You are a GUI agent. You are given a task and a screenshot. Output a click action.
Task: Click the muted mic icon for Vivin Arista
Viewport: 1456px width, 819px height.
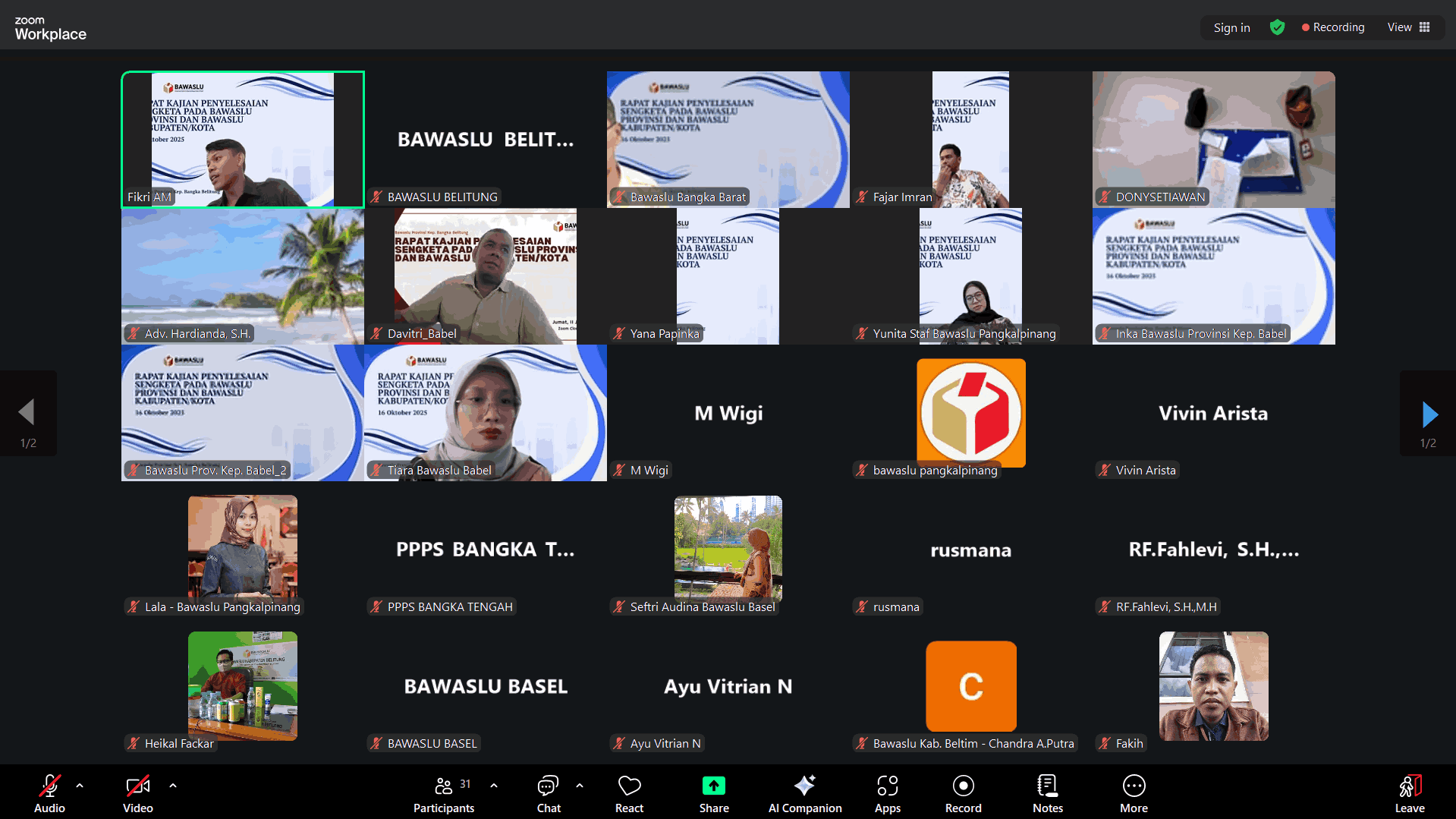click(1105, 471)
